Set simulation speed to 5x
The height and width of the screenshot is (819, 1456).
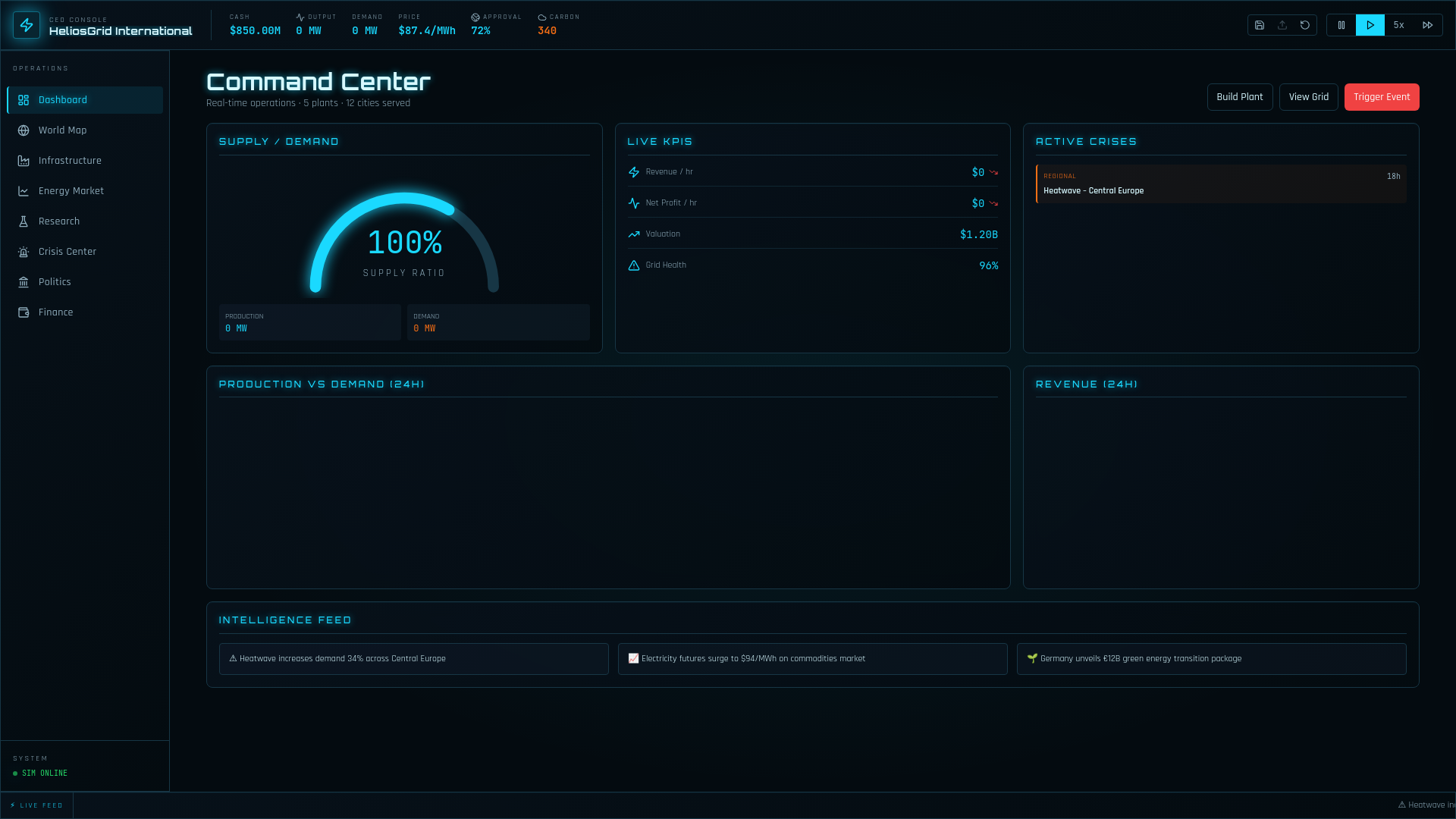coord(1399,25)
